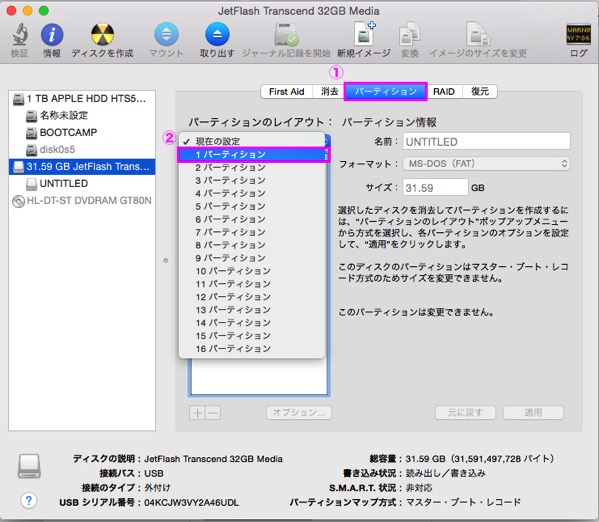Click the journaling (ジャーナル記録を開始) icon
Screen dimensions: 599x522
click(x=286, y=34)
